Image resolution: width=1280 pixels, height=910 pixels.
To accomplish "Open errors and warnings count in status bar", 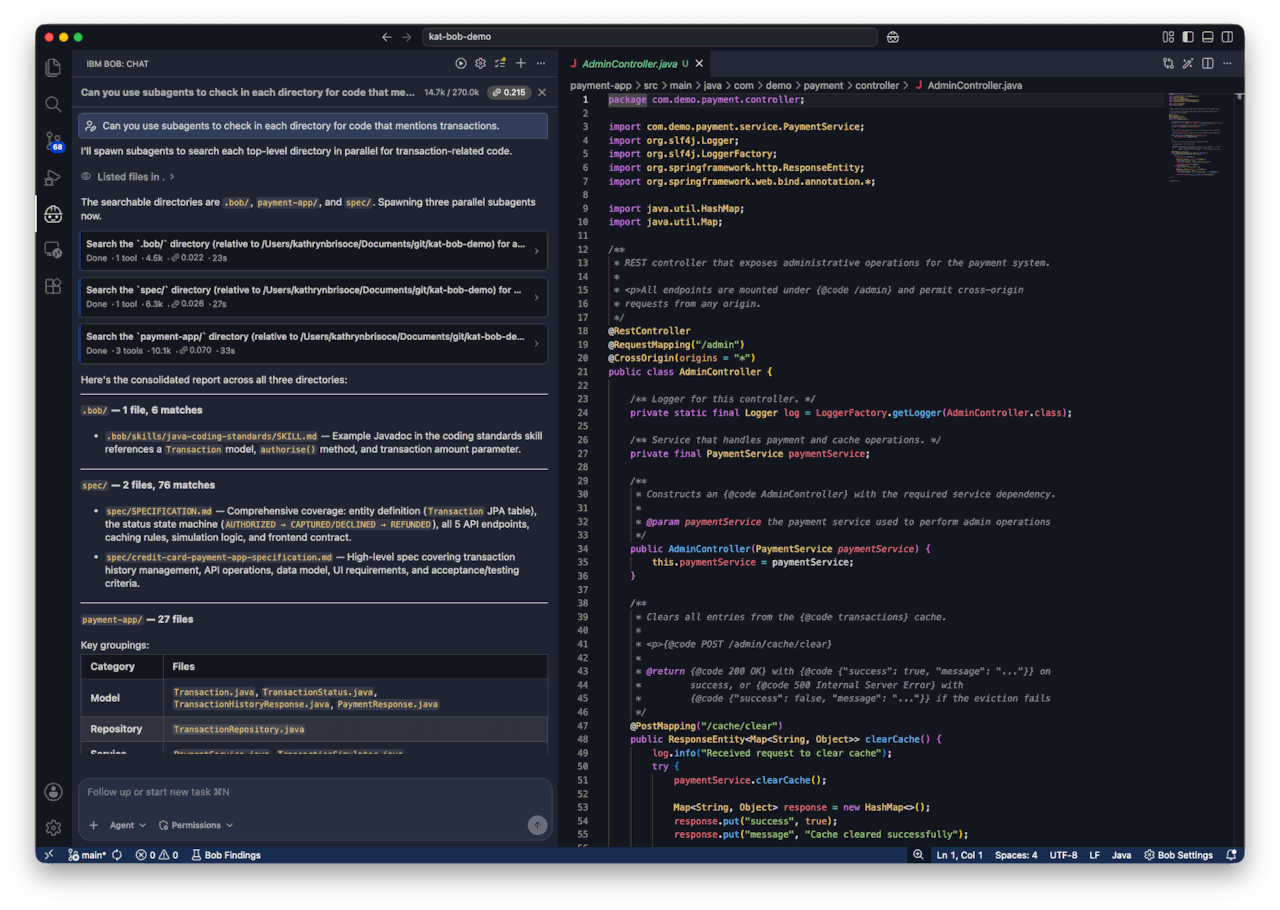I will point(157,855).
